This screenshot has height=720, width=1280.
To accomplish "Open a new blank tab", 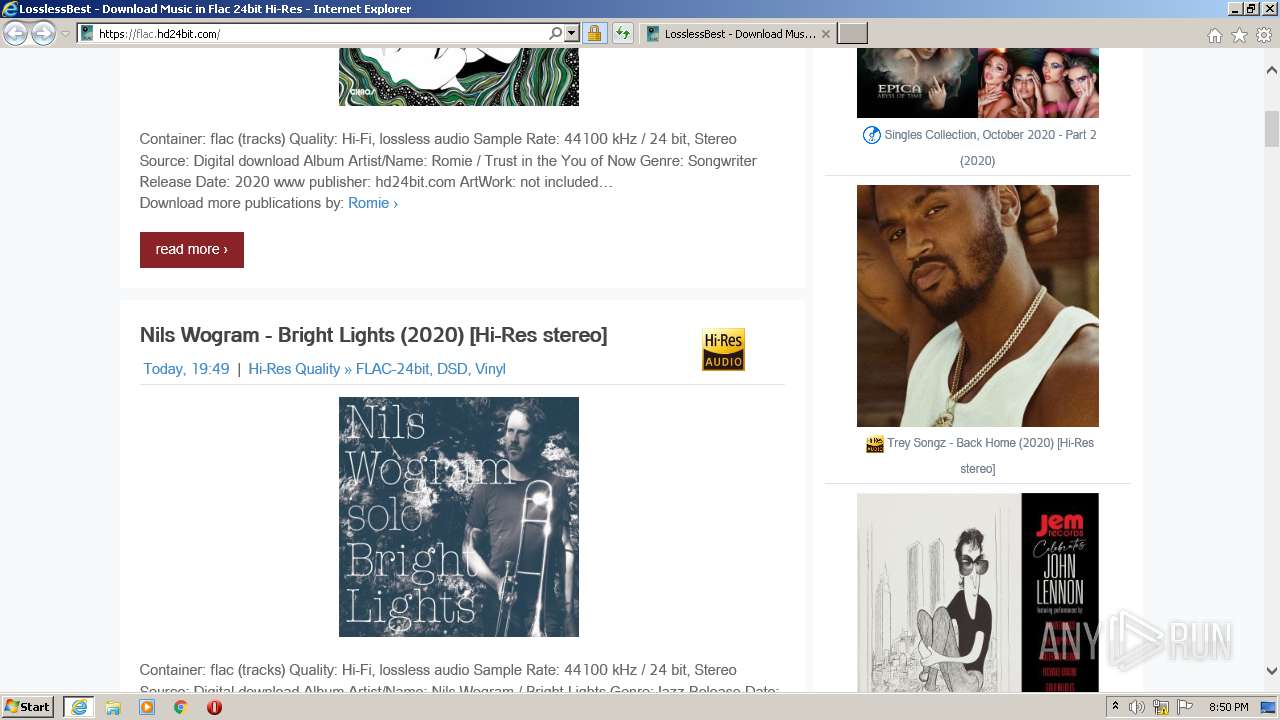I will click(x=852, y=33).
